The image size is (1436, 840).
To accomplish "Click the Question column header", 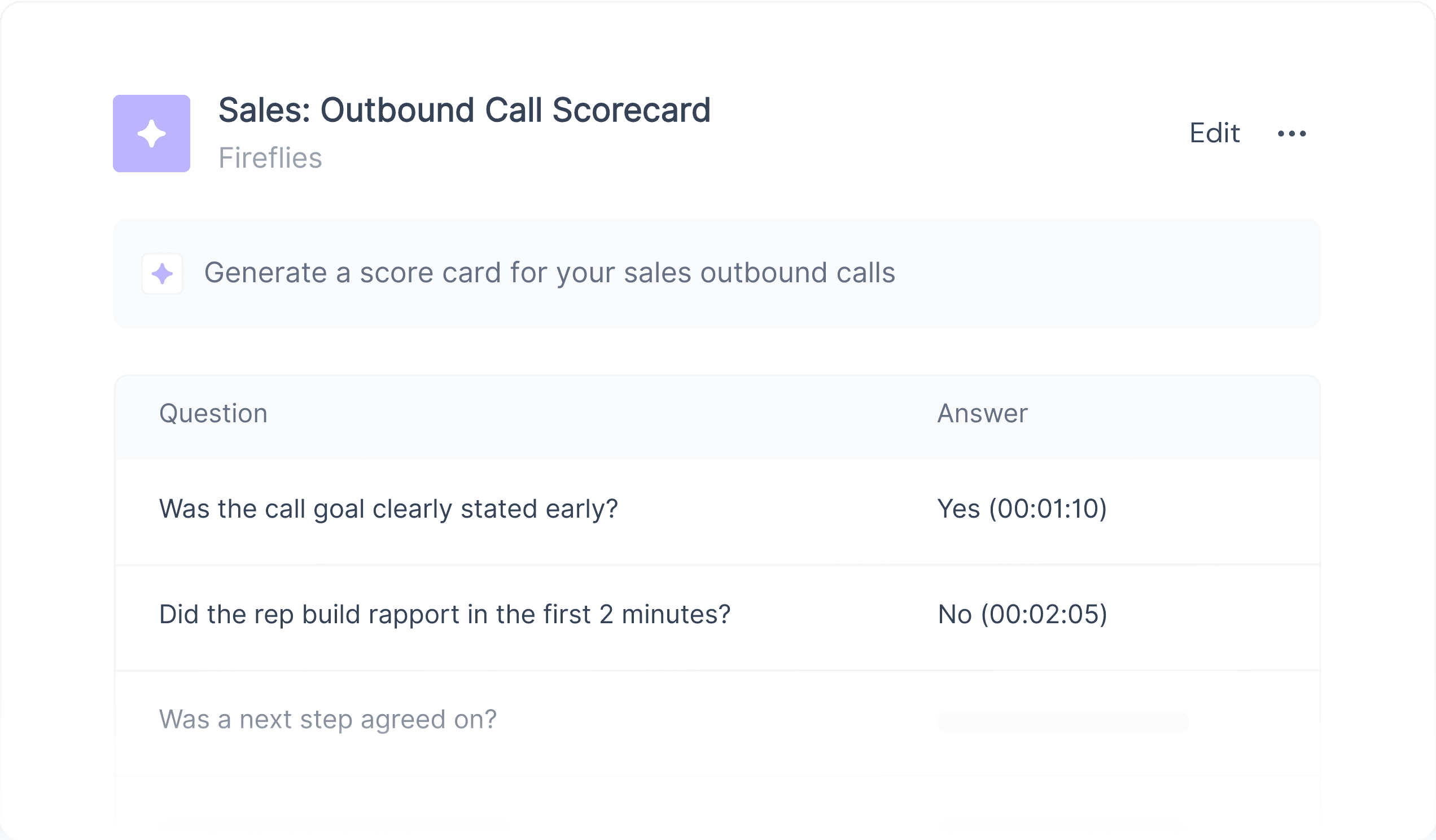I will pos(213,413).
